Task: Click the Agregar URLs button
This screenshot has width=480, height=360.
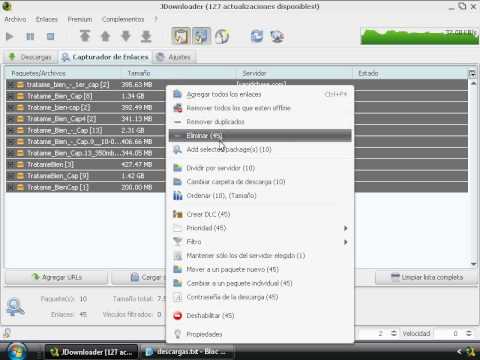Action: pos(57,277)
